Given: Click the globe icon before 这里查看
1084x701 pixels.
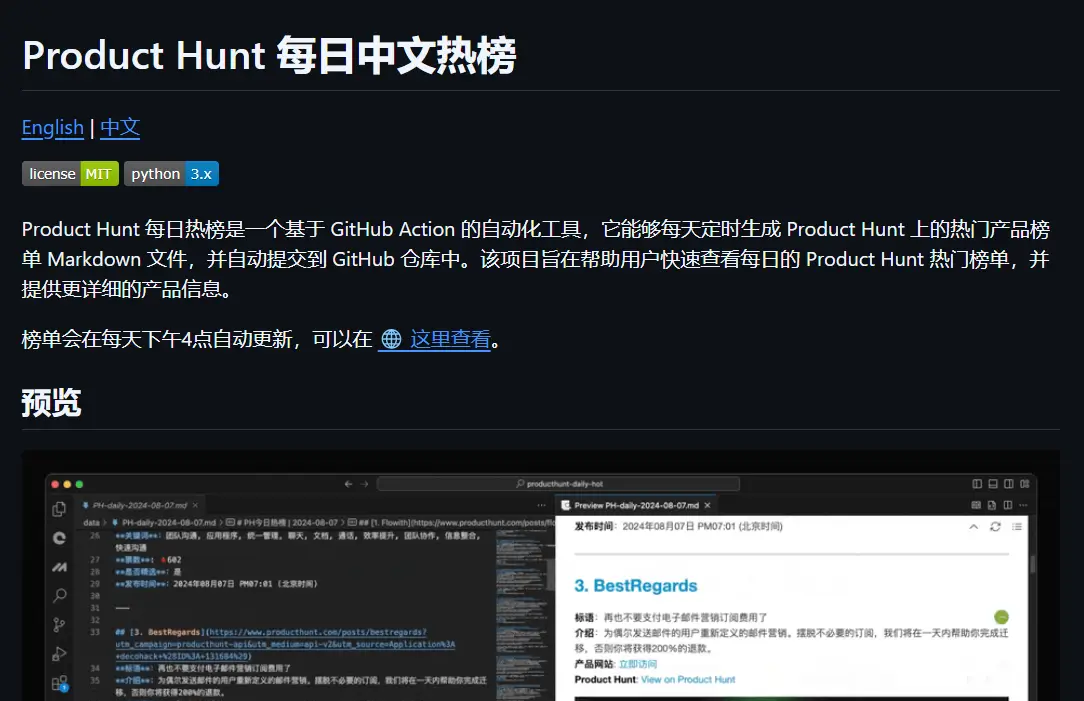Looking at the screenshot, I should [391, 339].
